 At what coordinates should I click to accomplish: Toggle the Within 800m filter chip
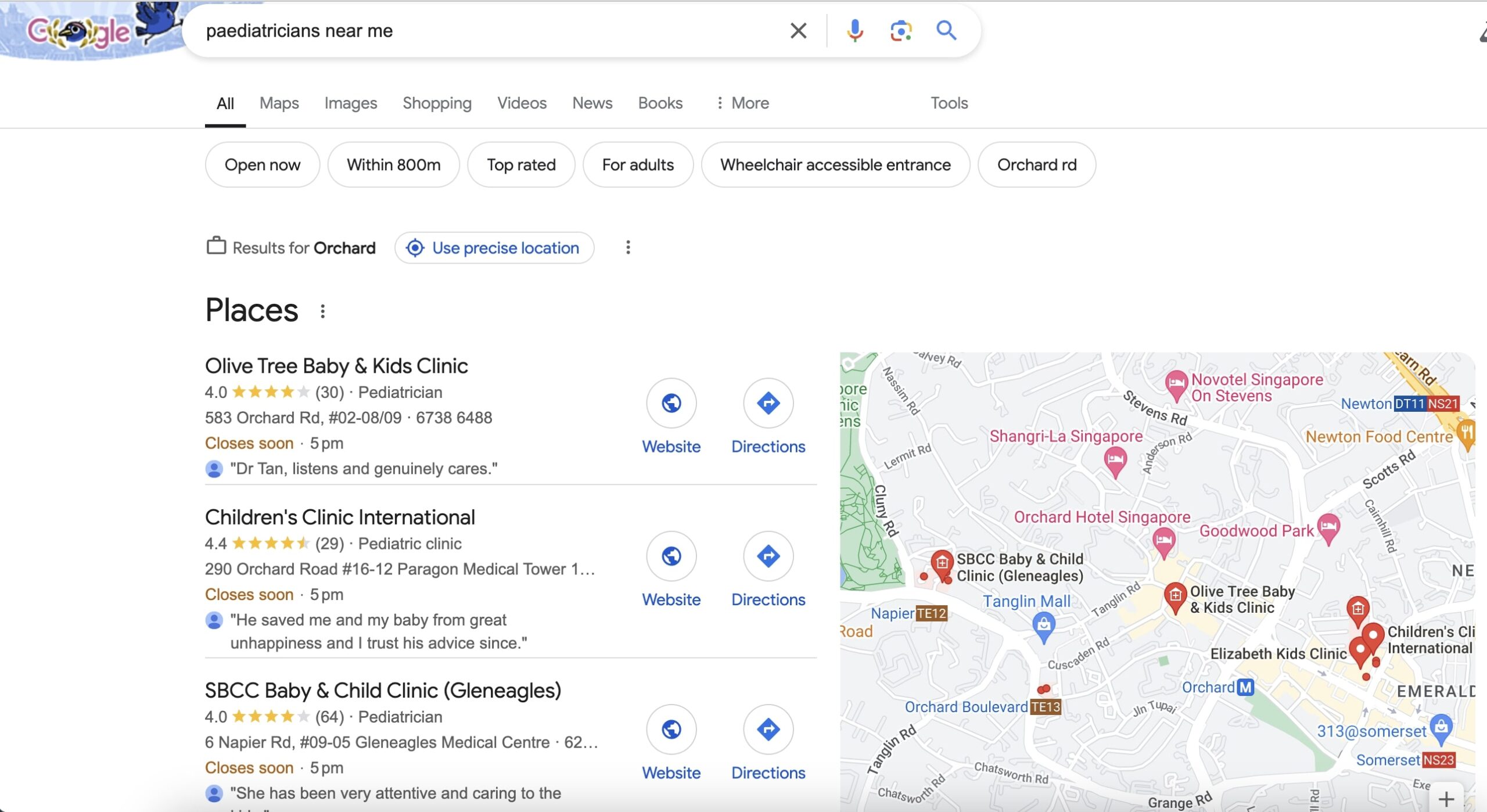pyautogui.click(x=394, y=165)
